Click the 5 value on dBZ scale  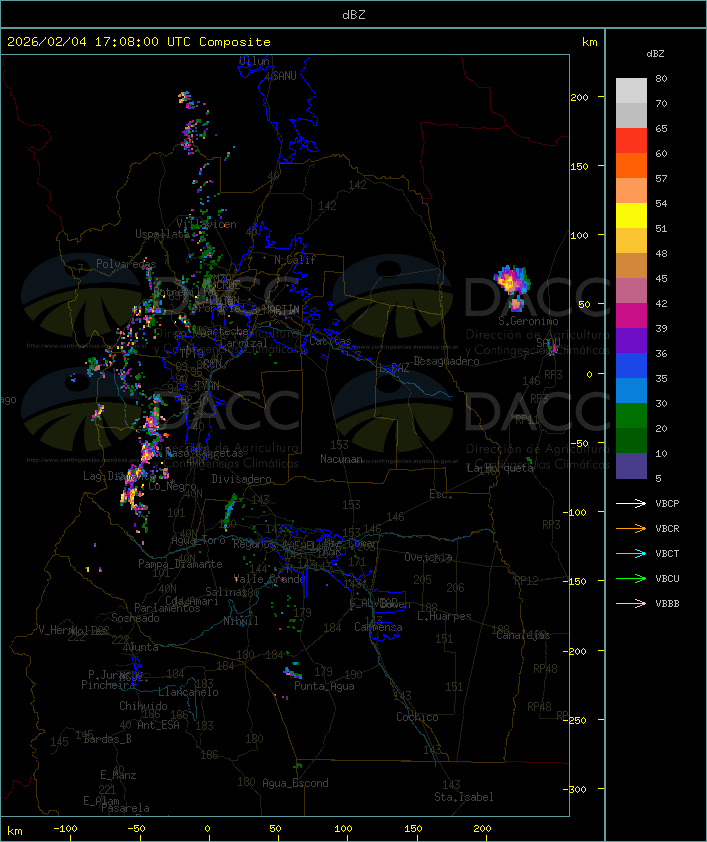click(x=658, y=478)
